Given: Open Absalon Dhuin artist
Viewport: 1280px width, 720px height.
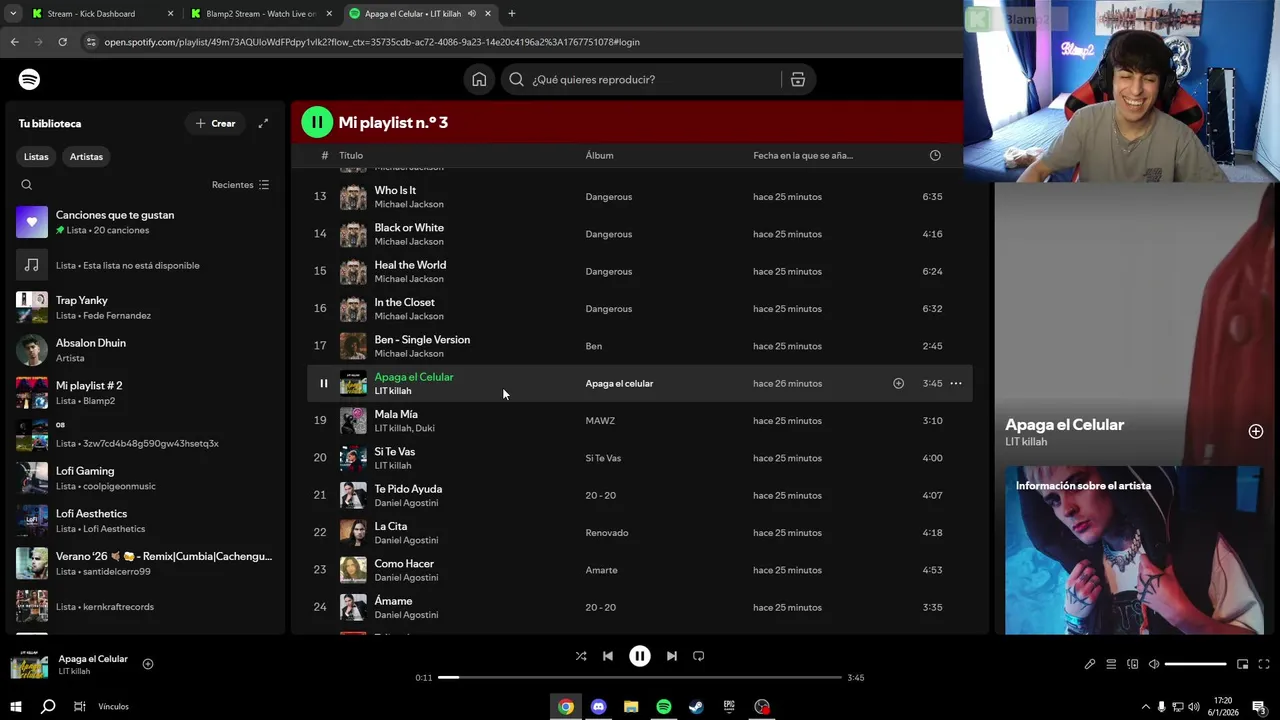Looking at the screenshot, I should point(145,350).
